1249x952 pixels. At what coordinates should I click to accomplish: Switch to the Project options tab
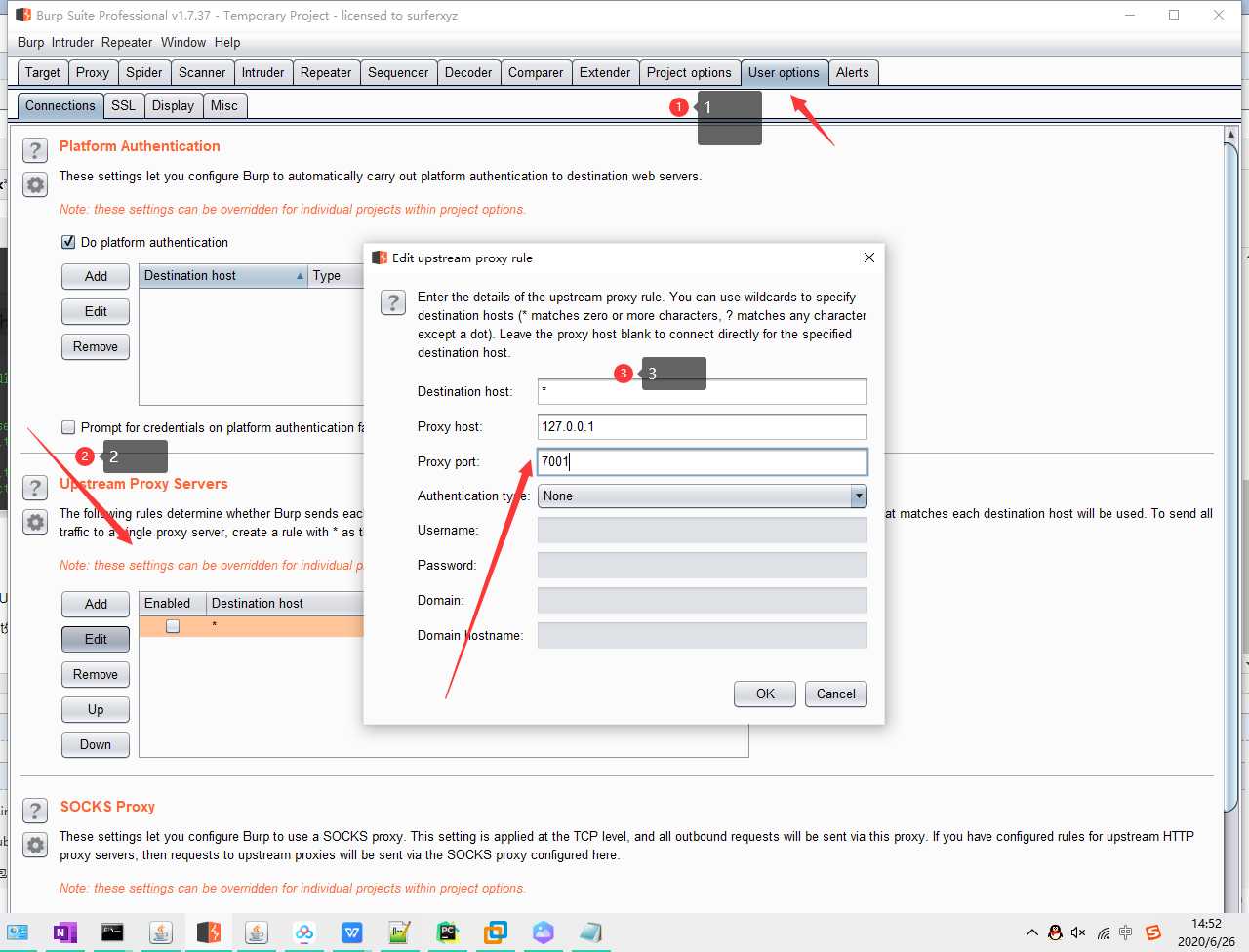[x=689, y=72]
